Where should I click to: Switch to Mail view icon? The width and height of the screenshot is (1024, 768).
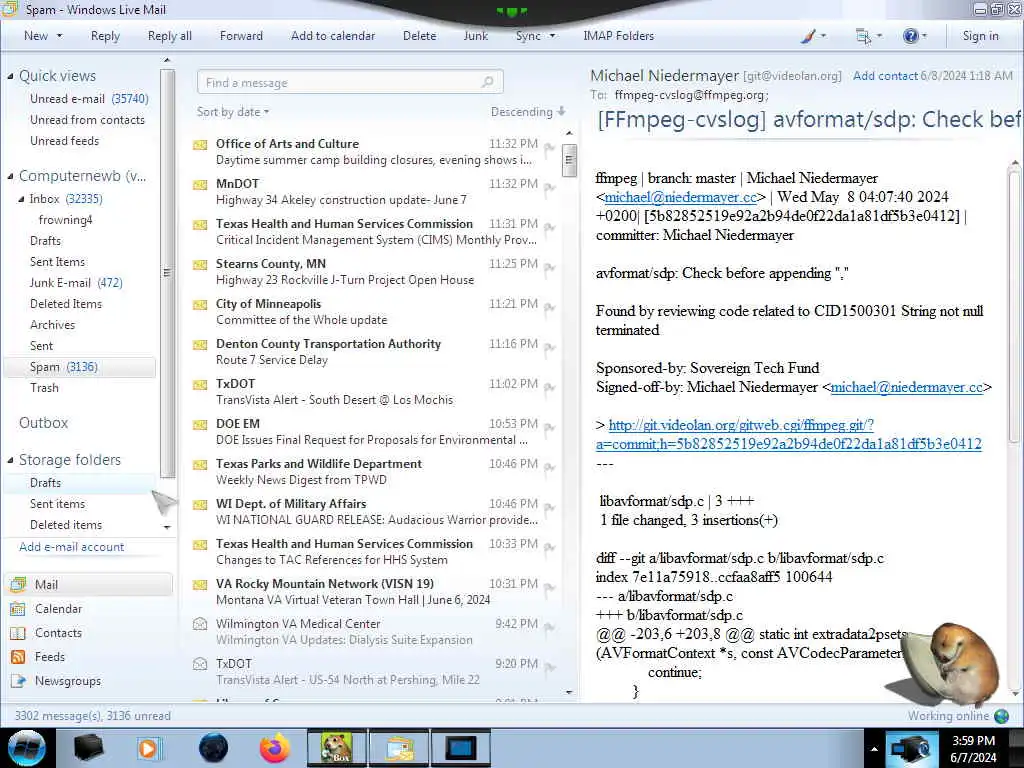point(18,584)
